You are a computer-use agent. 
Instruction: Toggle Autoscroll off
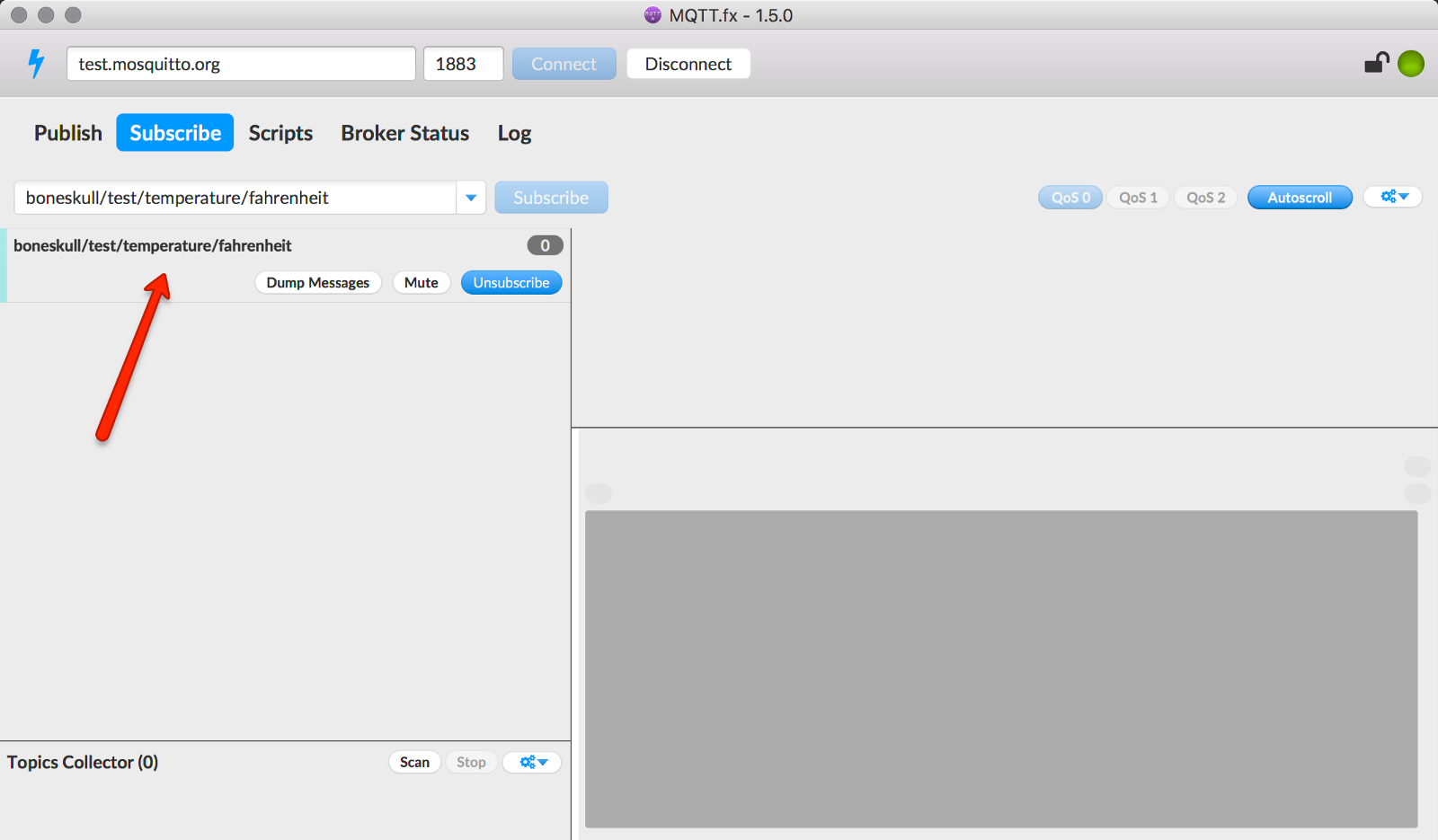click(1300, 198)
